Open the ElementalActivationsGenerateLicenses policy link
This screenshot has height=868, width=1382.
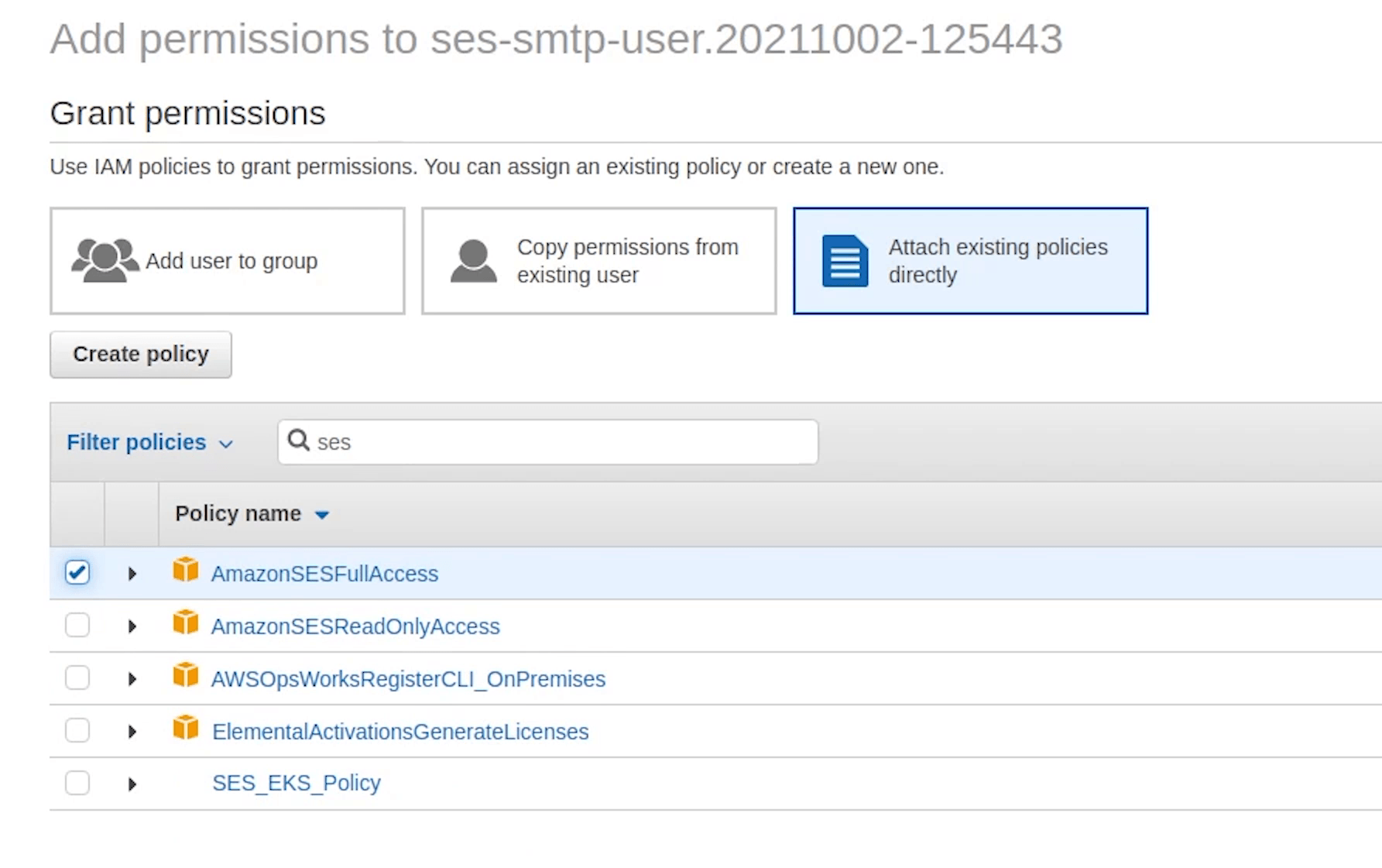400,732
